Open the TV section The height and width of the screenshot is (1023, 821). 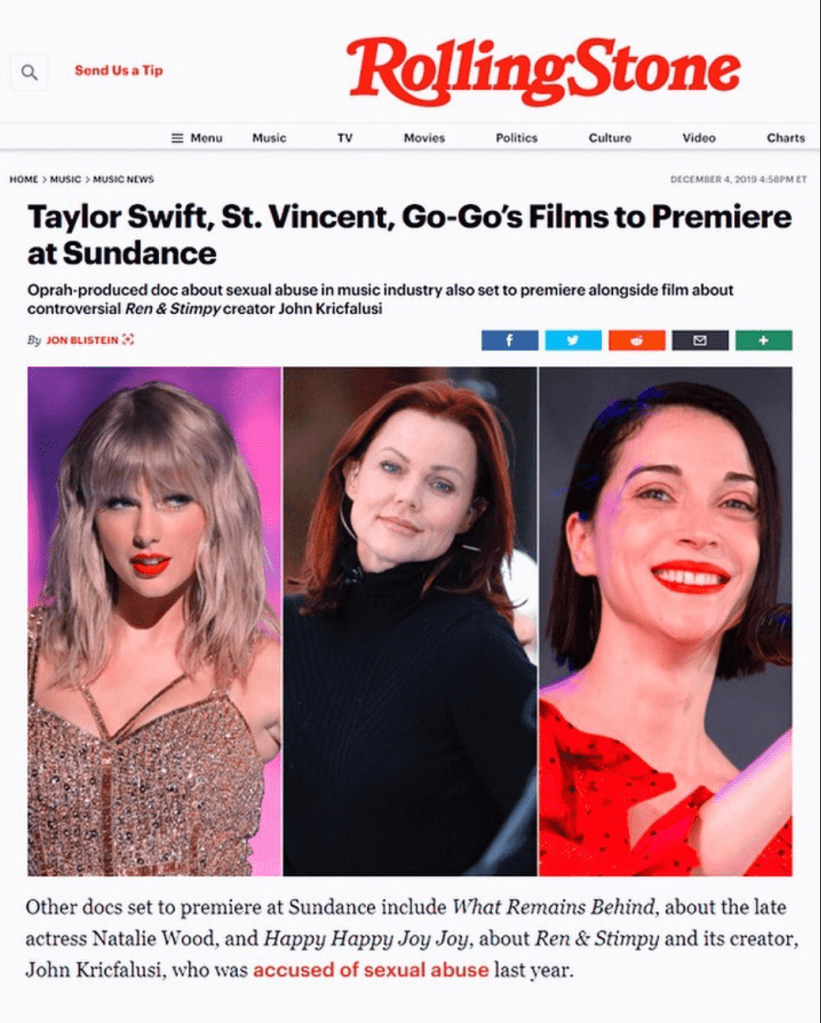click(x=345, y=138)
